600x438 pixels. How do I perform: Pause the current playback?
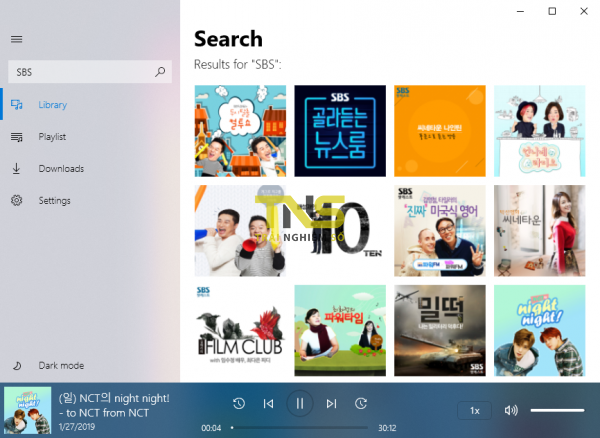300,403
